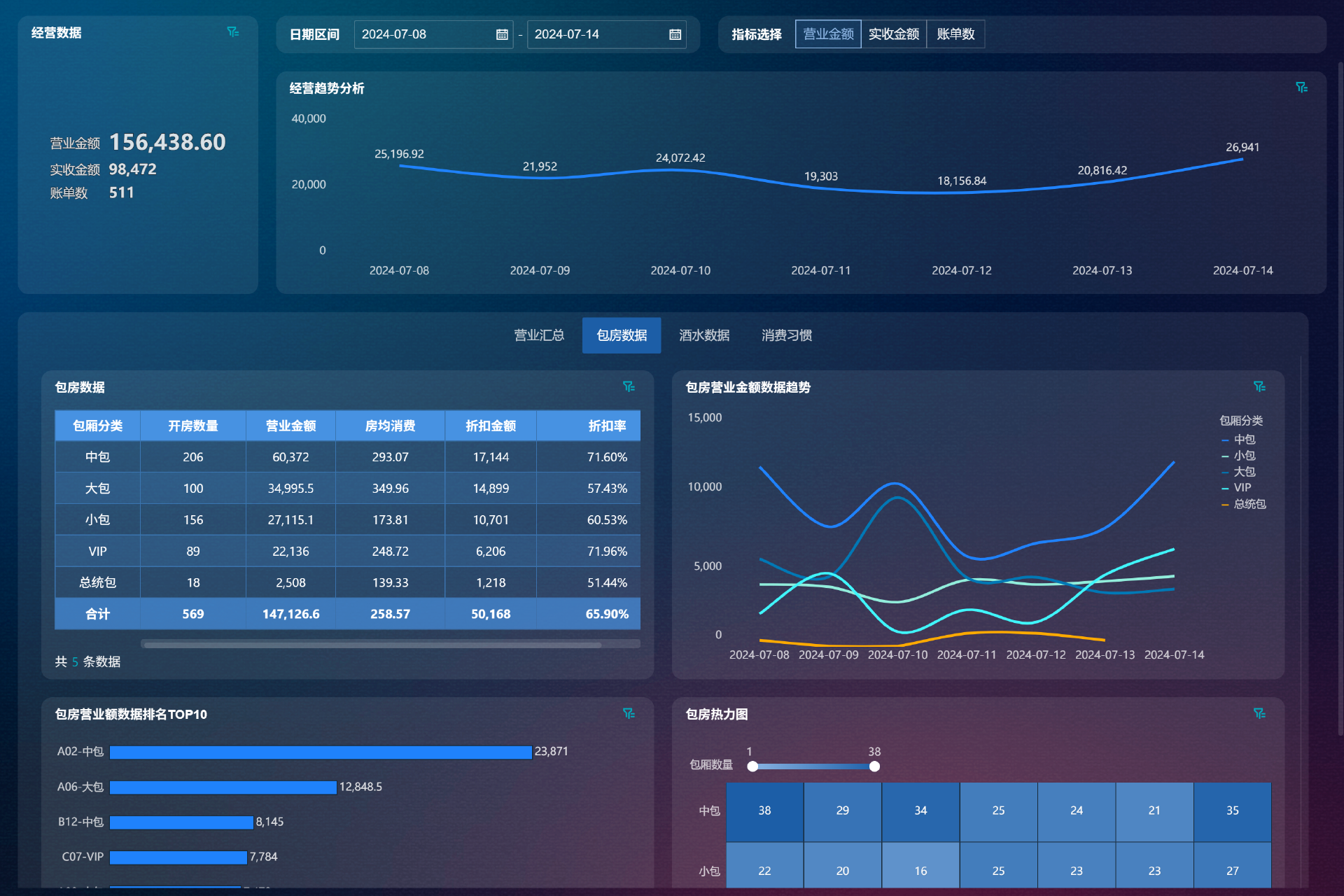Toggle 总统包 series in chart legend
This screenshot has height=896, width=1344.
pyautogui.click(x=1249, y=504)
